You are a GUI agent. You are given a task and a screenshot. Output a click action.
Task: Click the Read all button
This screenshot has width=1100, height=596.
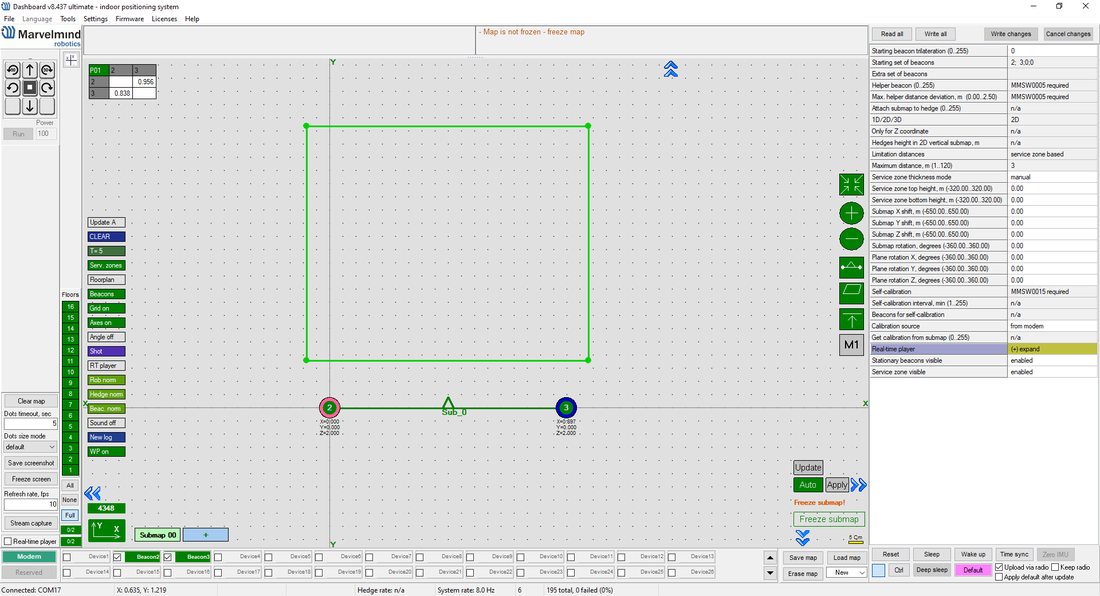point(892,34)
